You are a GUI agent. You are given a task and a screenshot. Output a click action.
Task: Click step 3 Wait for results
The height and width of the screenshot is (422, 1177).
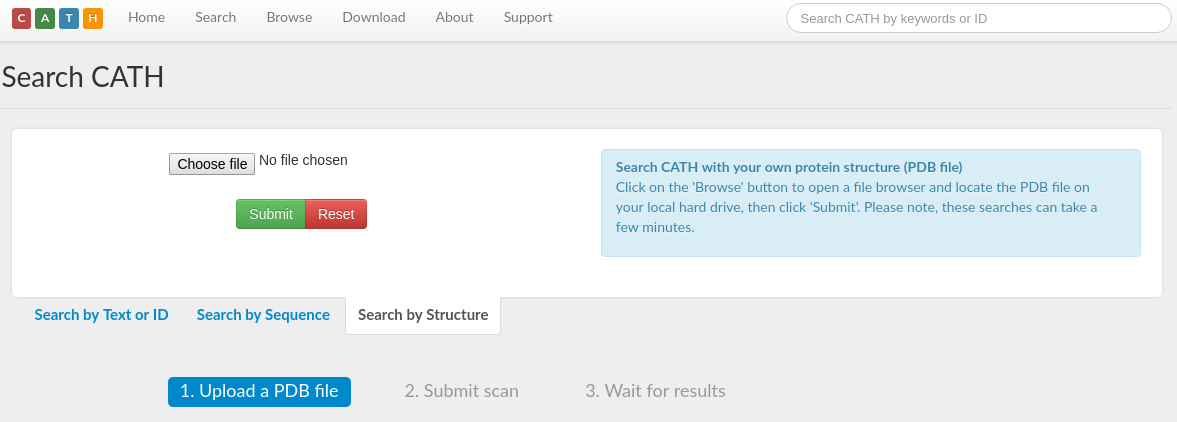[x=655, y=392]
